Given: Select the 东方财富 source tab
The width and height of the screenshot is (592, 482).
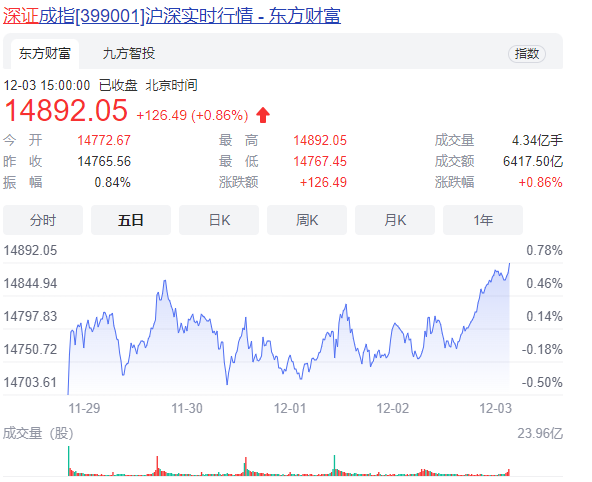Looking at the screenshot, I should pyautogui.click(x=45, y=54).
